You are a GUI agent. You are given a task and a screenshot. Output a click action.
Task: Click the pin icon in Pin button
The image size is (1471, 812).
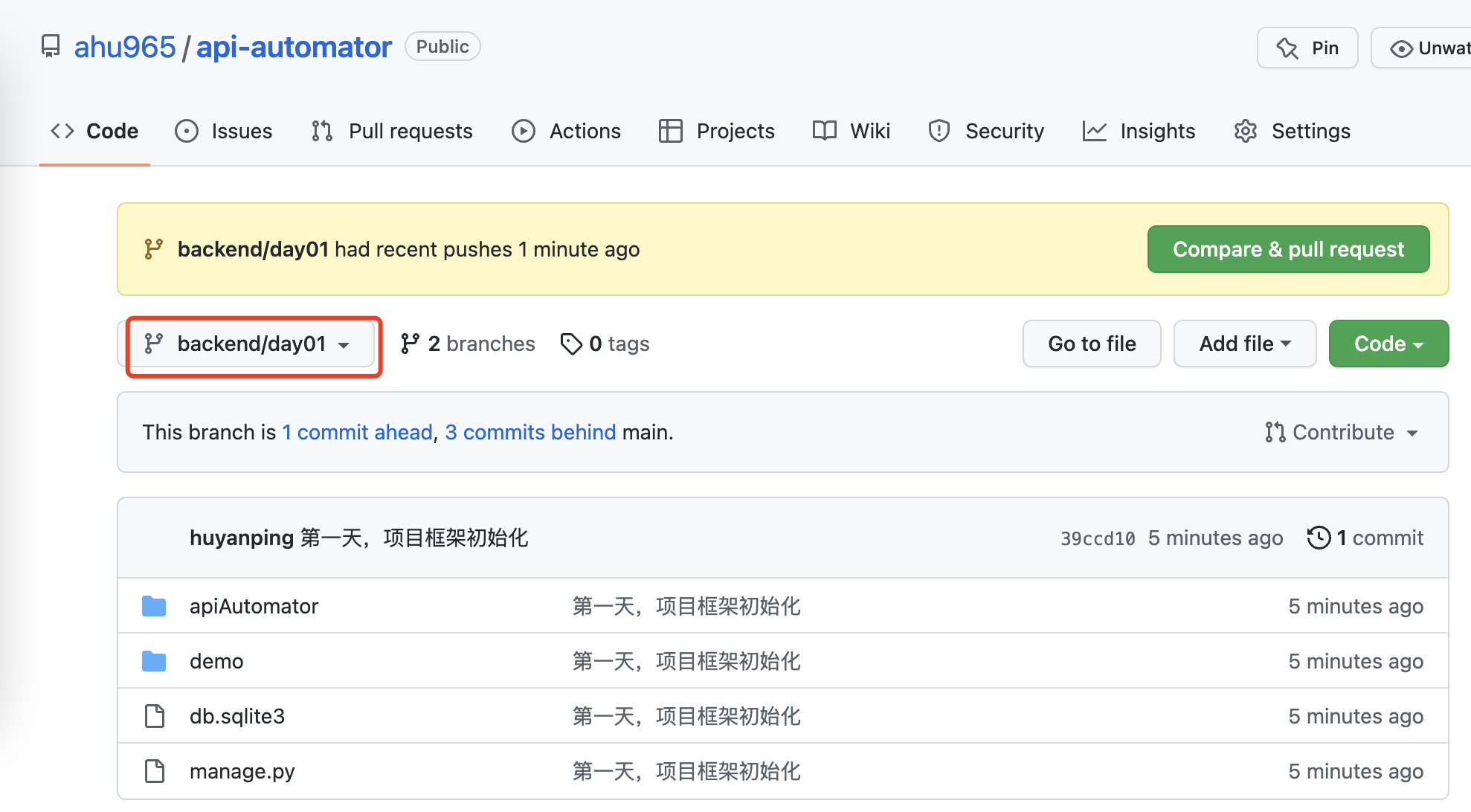1287,48
